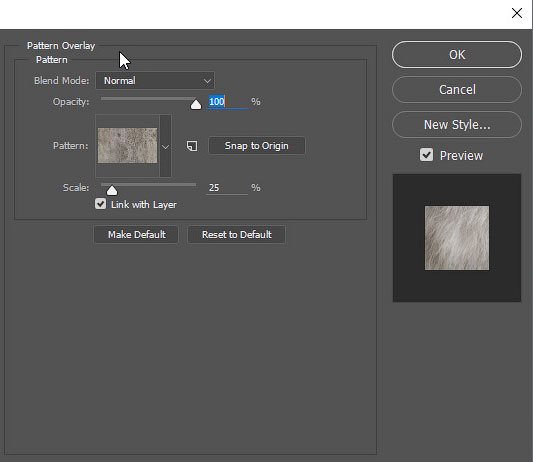
Task: Click Make Default button
Action: (x=136, y=235)
